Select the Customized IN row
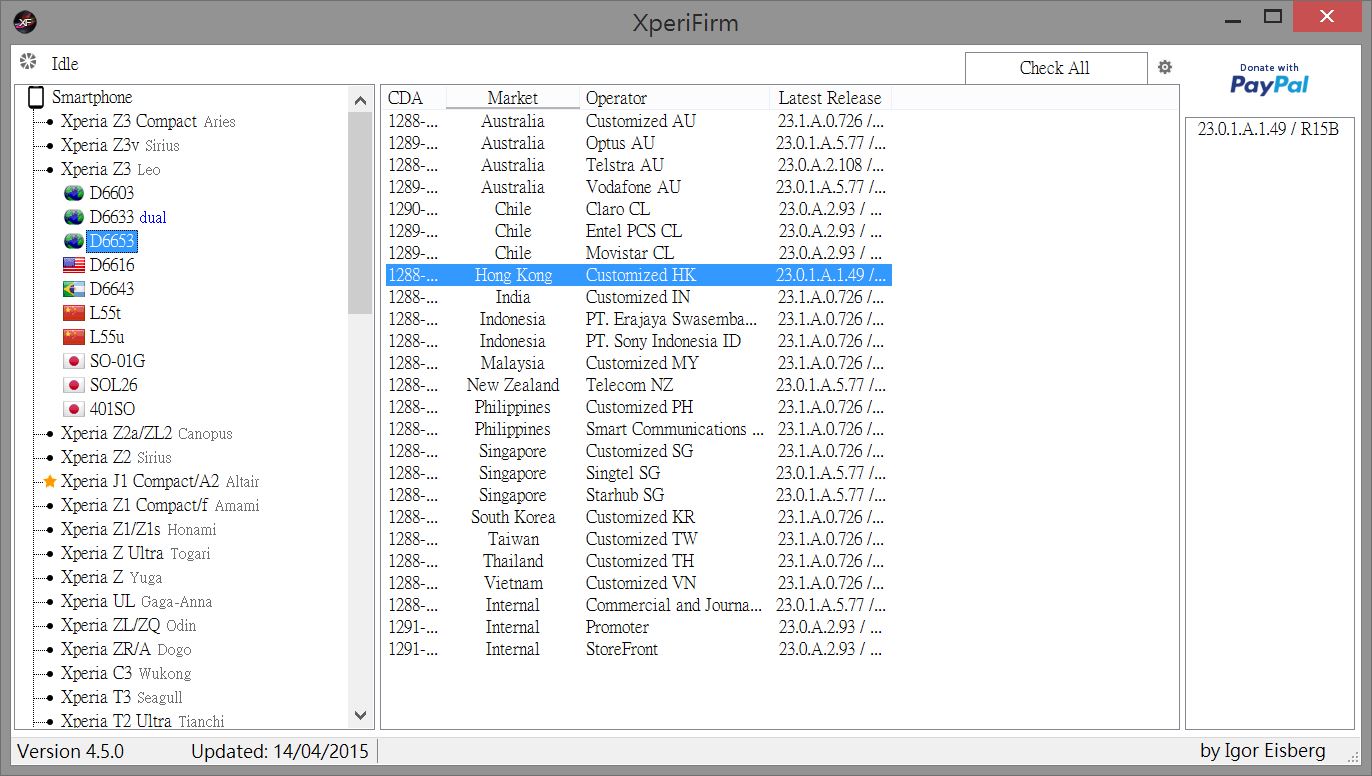1372x776 pixels. [x=638, y=297]
